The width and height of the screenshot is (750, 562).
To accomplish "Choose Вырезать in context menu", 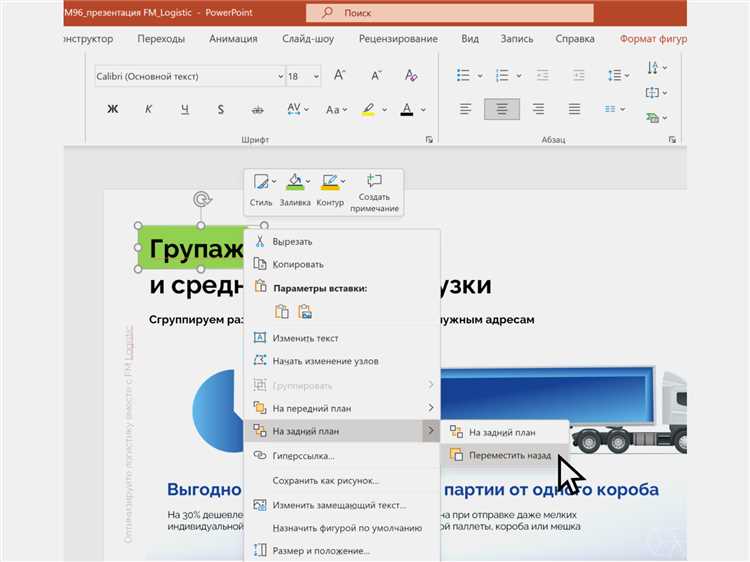I will click(x=342, y=242).
